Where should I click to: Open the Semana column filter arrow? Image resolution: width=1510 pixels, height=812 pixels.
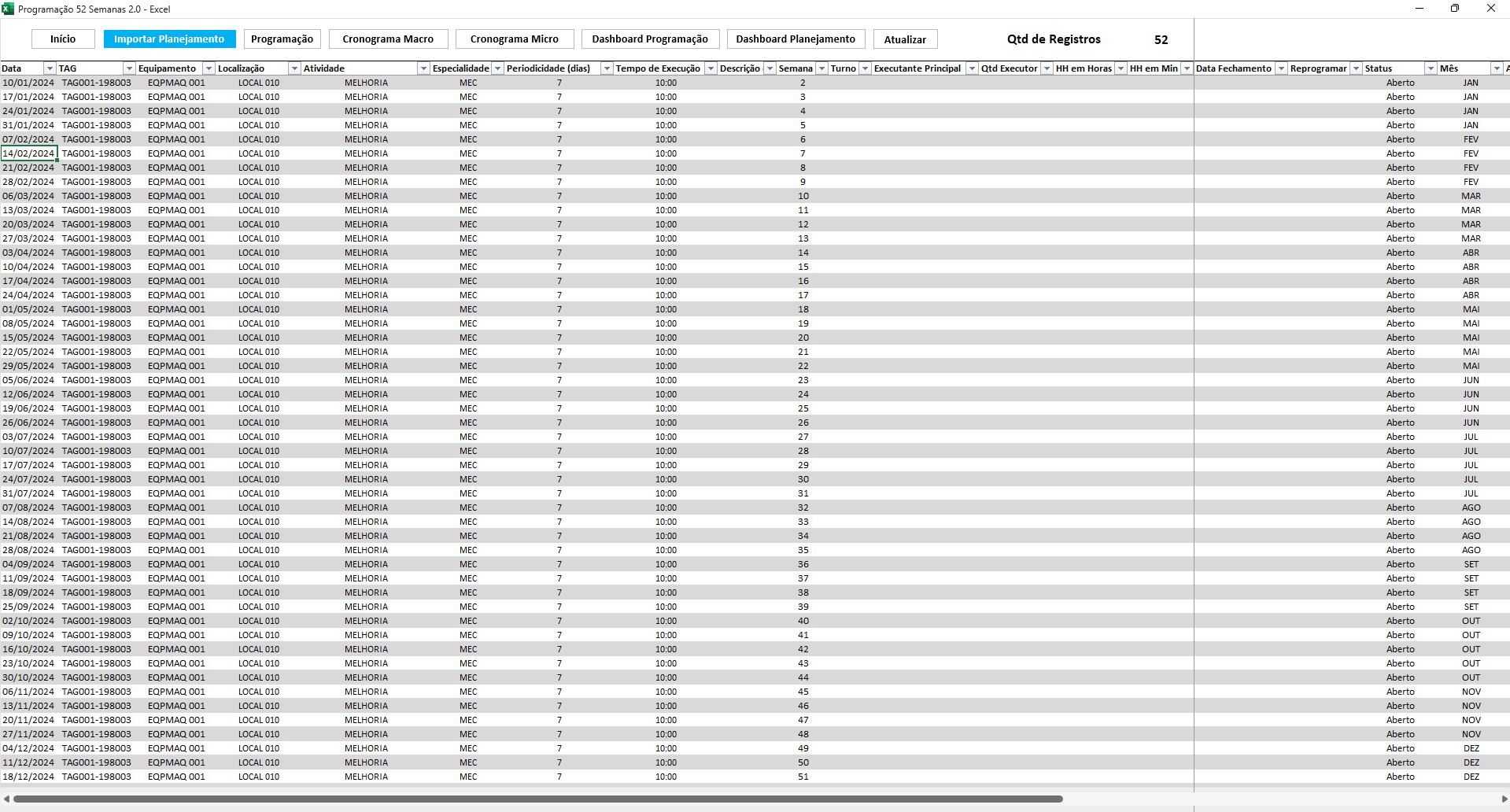[821, 68]
